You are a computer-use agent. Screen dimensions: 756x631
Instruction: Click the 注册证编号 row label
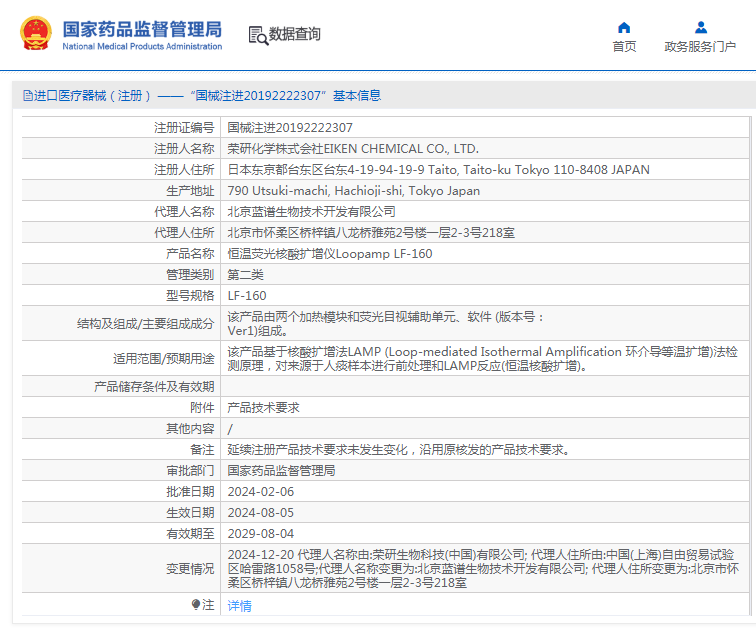(184, 128)
